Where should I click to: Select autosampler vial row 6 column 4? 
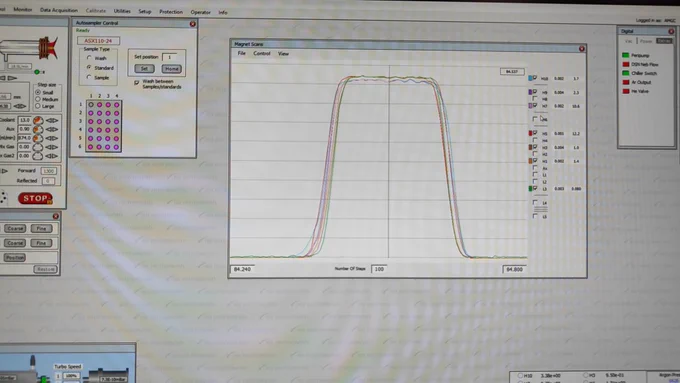pos(116,147)
